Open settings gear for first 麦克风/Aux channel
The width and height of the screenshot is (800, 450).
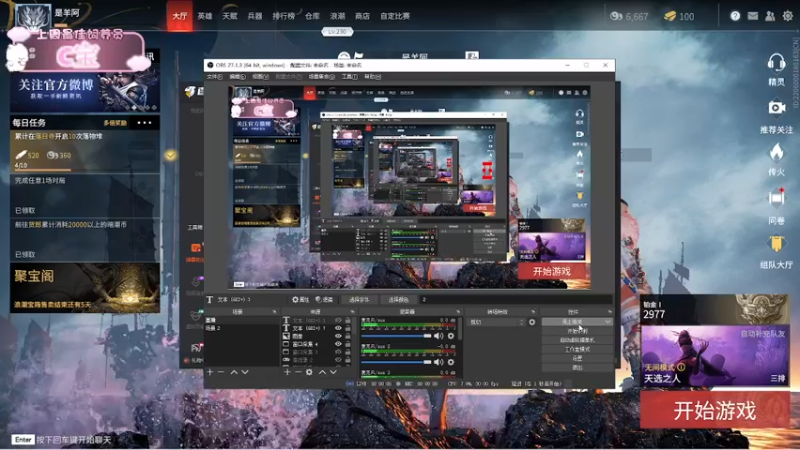[x=451, y=336]
